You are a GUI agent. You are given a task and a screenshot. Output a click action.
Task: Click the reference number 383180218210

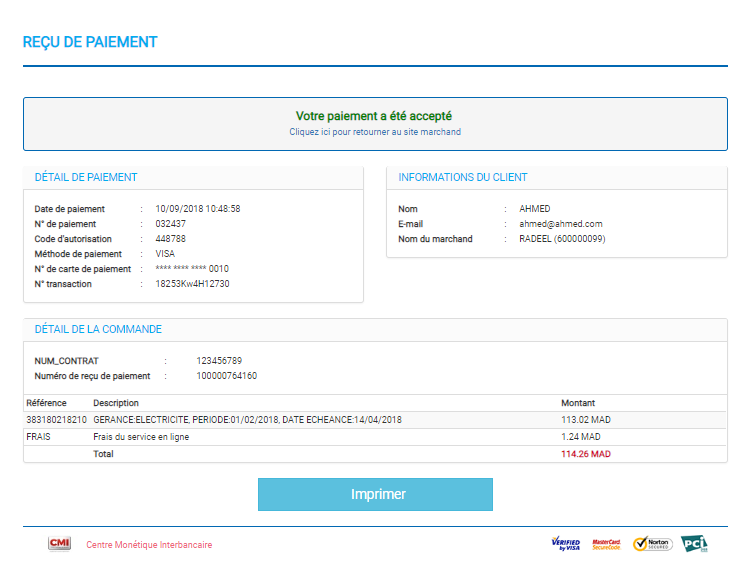pos(56,420)
